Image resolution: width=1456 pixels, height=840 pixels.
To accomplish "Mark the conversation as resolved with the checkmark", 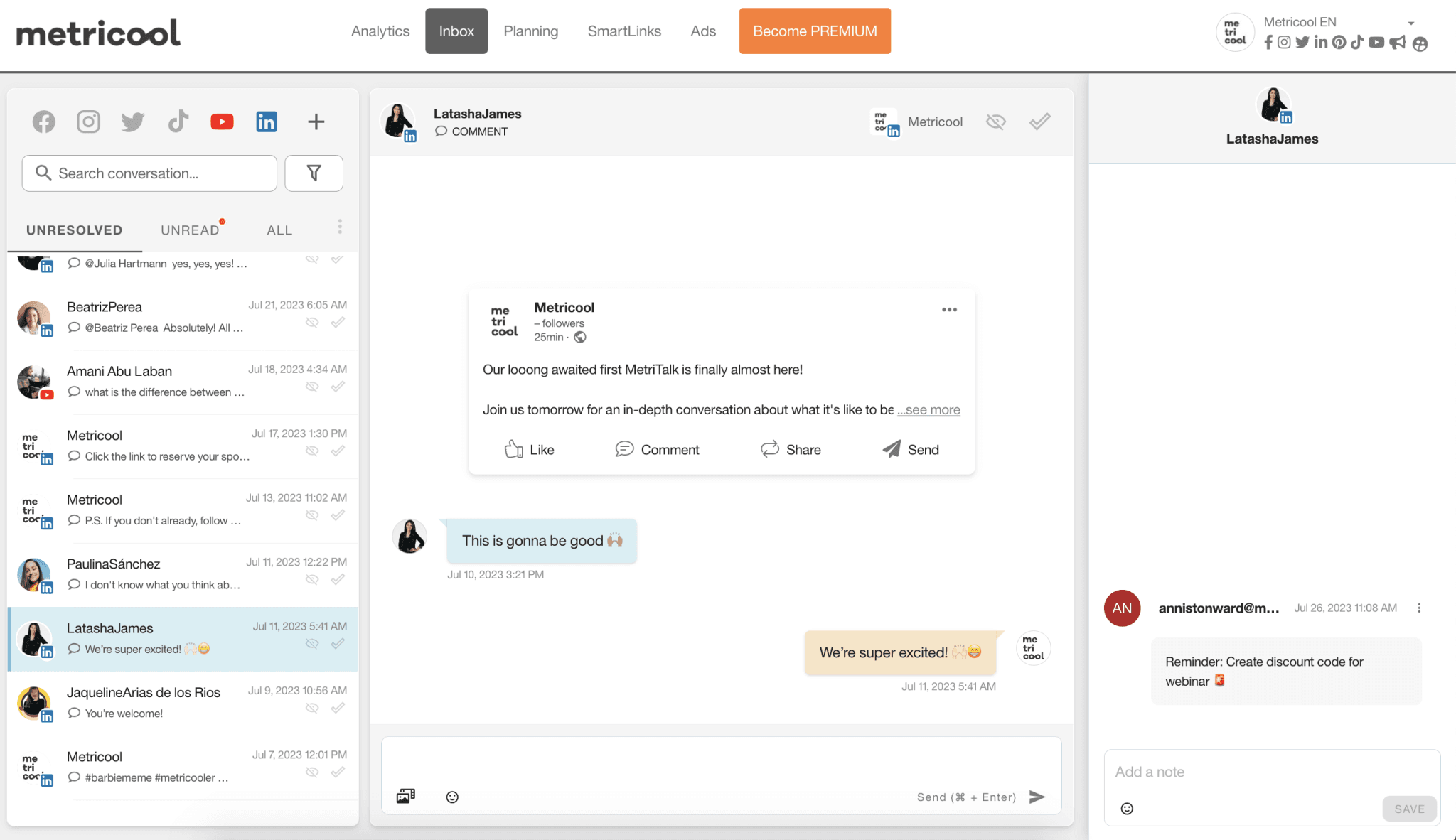I will point(1039,121).
